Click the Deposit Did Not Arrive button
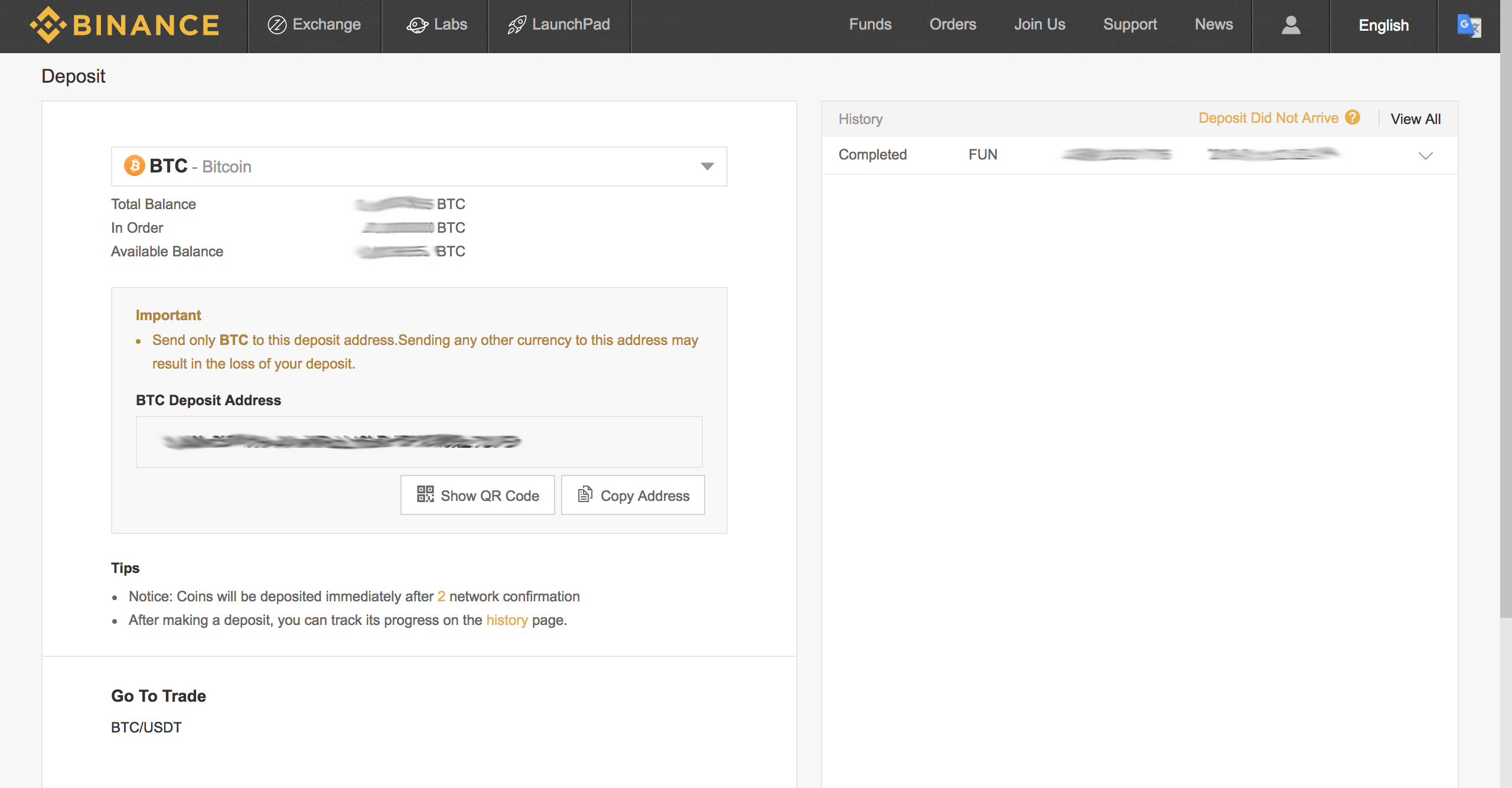The height and width of the screenshot is (788, 1512). point(1269,118)
